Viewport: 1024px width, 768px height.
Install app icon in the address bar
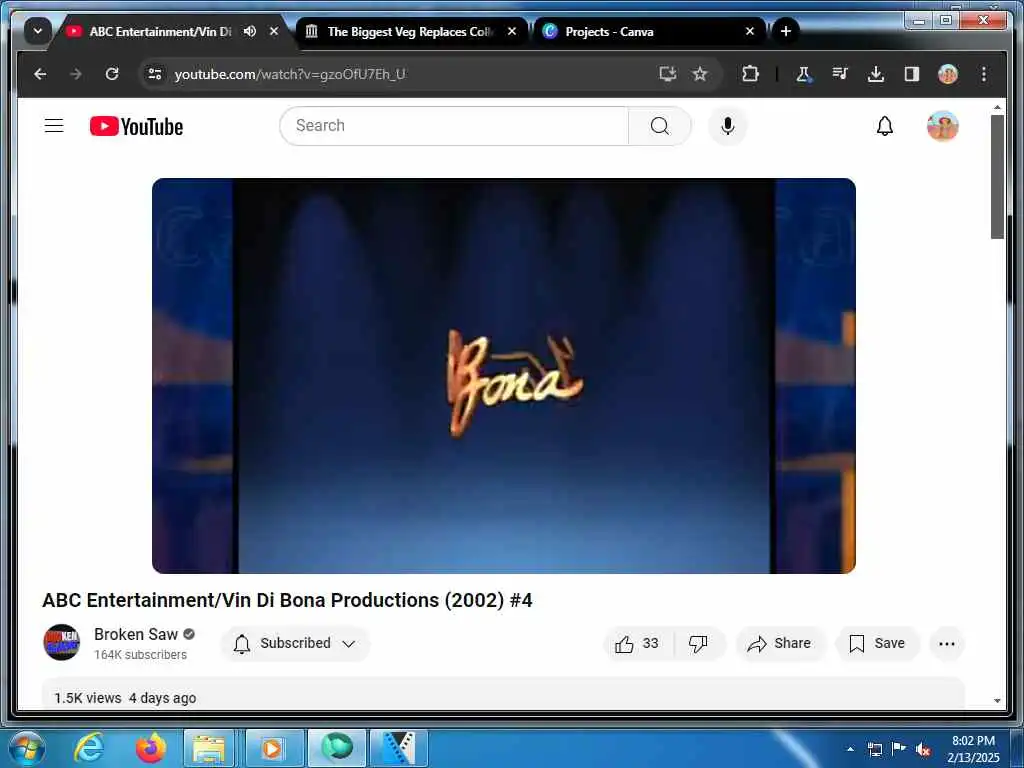pyautogui.click(x=667, y=74)
